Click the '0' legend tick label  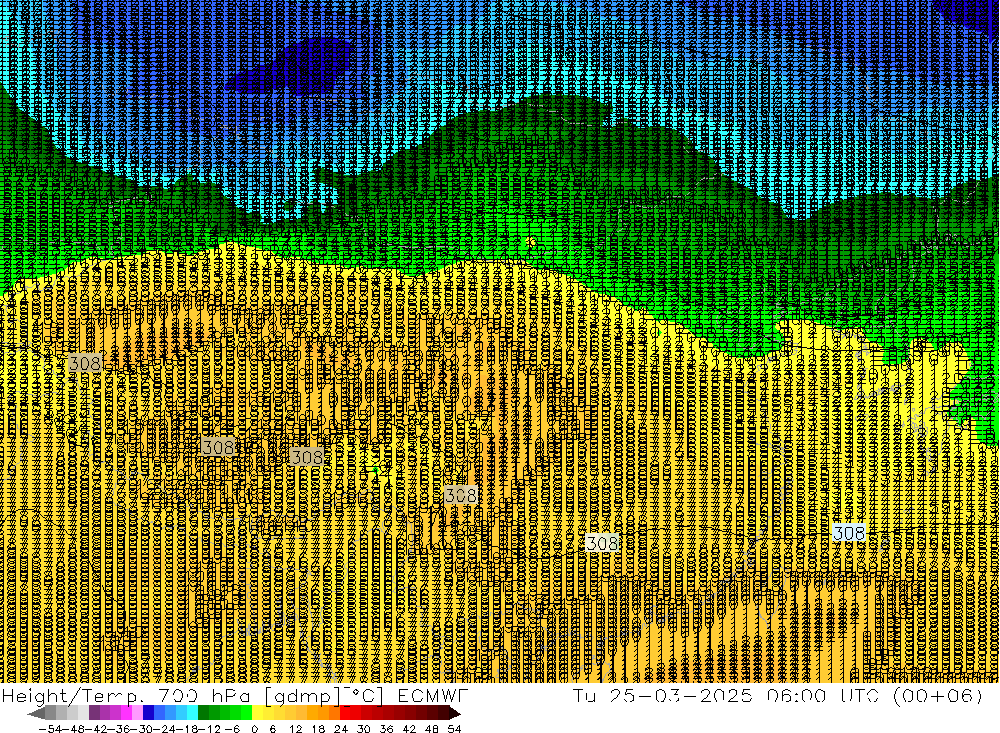(254, 729)
